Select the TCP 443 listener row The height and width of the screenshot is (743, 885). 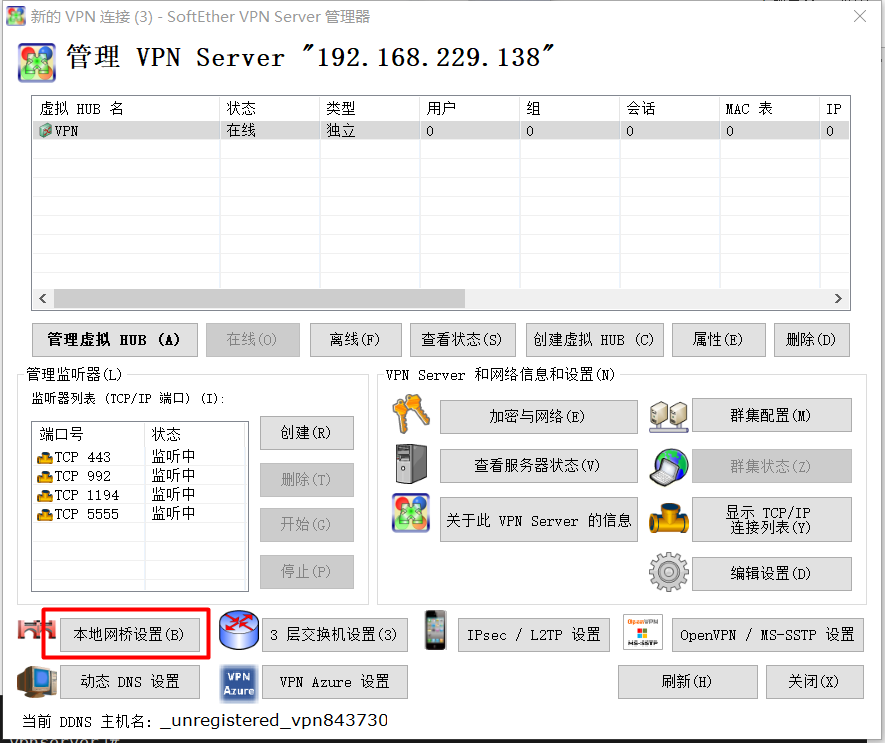(x=139, y=457)
